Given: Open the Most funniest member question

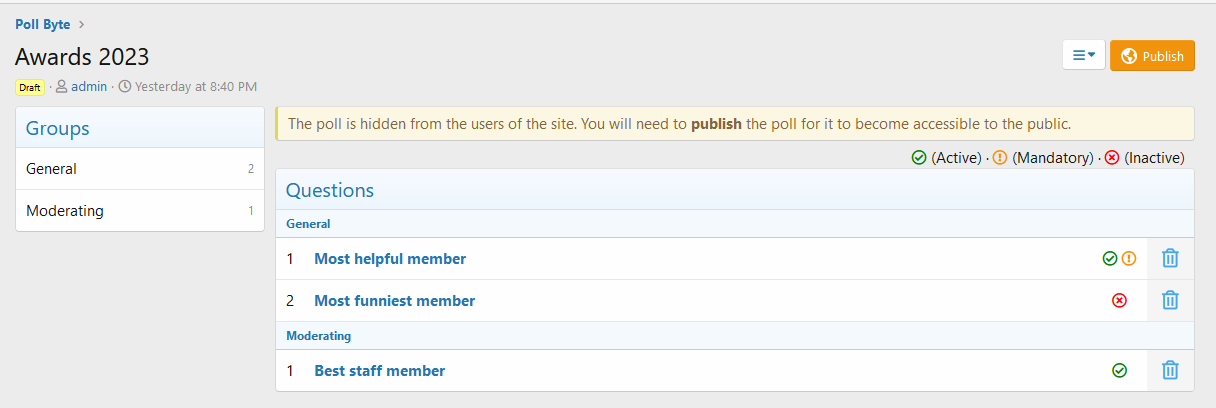Looking at the screenshot, I should pyautogui.click(x=394, y=301).
